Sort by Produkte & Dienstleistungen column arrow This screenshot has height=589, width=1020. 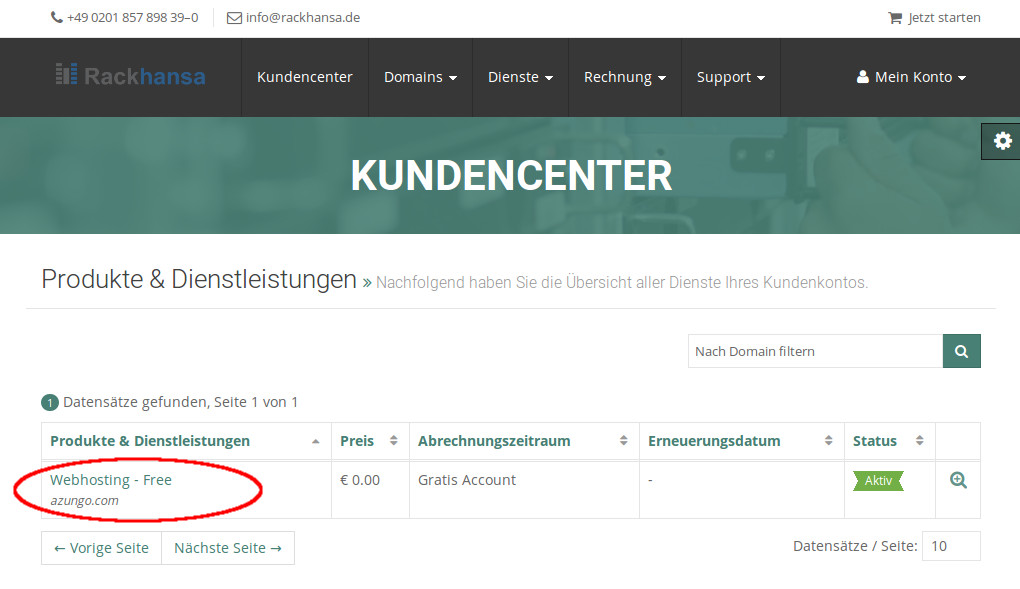coord(315,441)
